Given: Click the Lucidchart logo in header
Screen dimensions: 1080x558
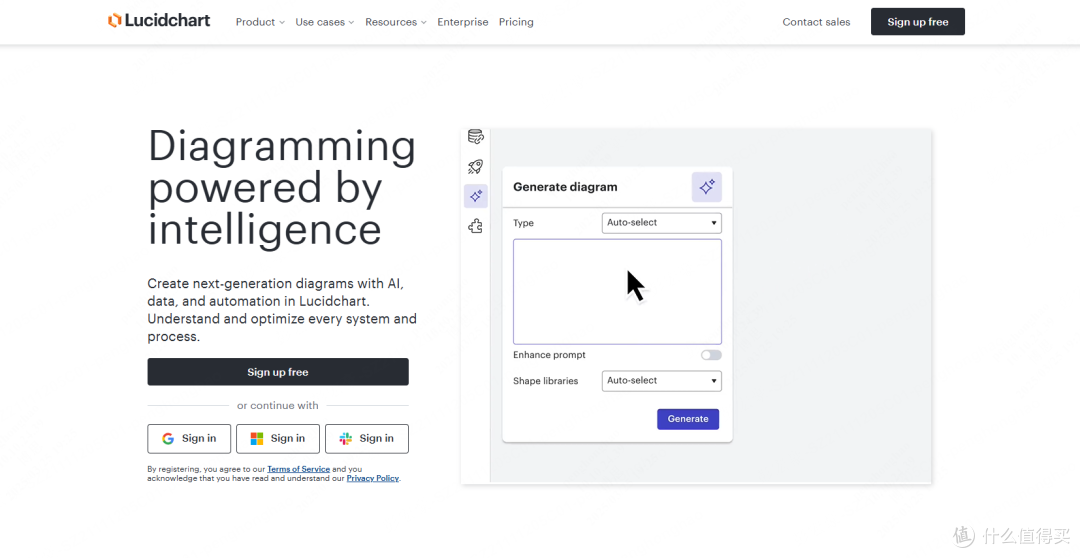Looking at the screenshot, I should pyautogui.click(x=159, y=21).
